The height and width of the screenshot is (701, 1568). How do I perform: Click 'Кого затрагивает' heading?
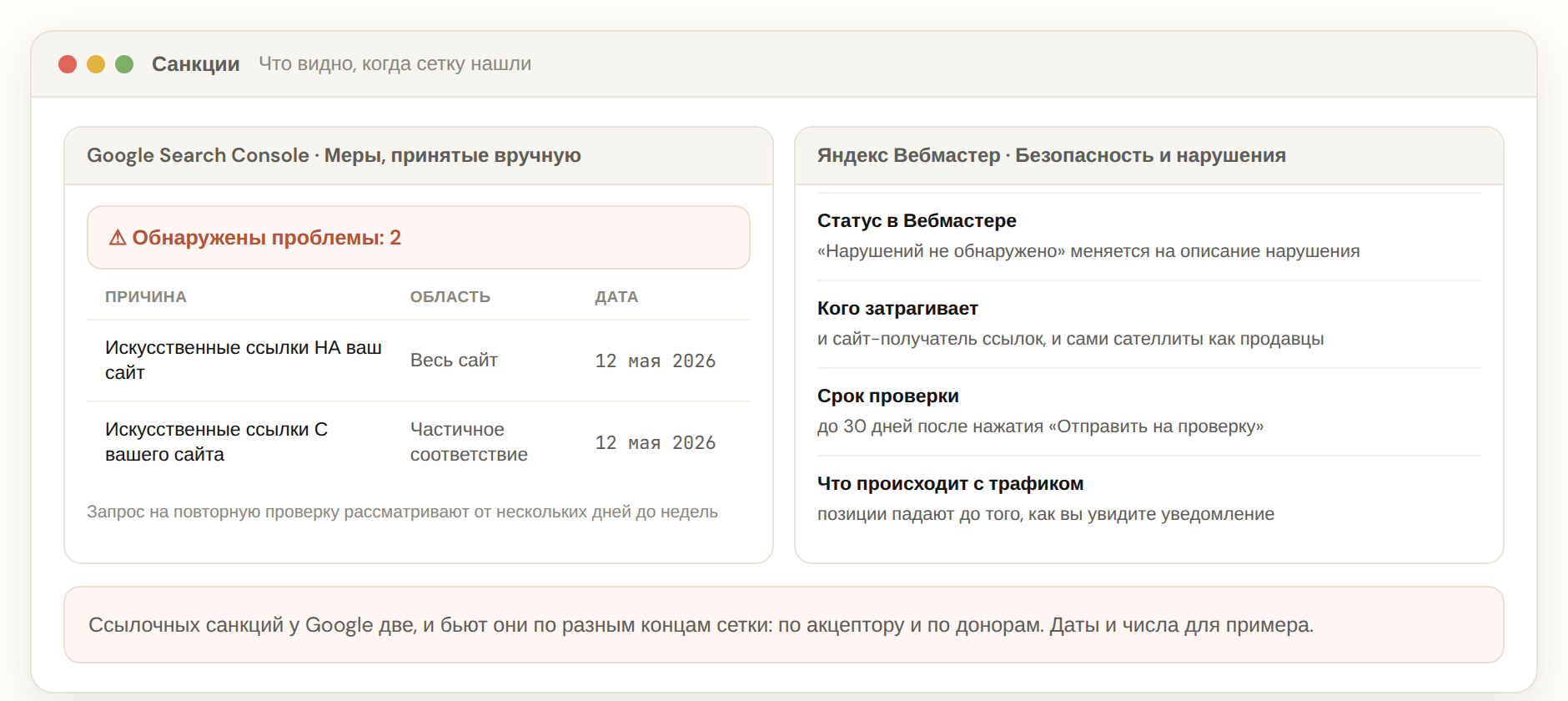click(897, 309)
